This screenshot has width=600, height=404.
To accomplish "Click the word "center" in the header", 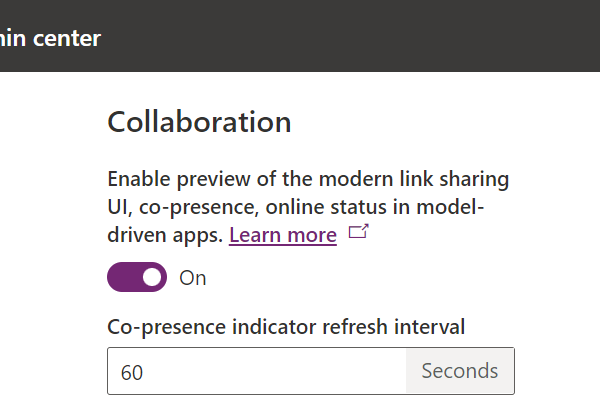I will tap(68, 39).
